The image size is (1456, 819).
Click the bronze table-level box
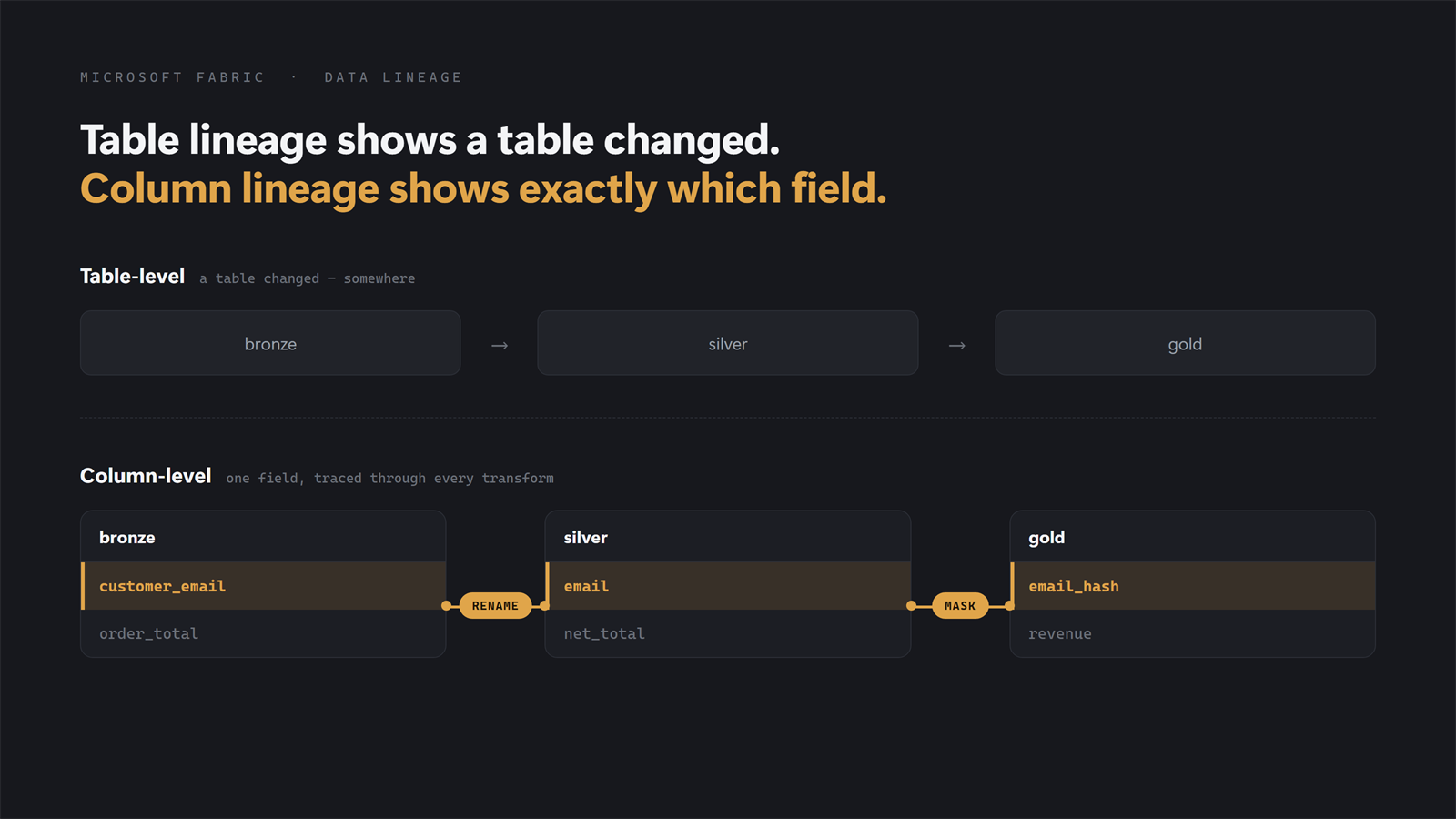270,343
